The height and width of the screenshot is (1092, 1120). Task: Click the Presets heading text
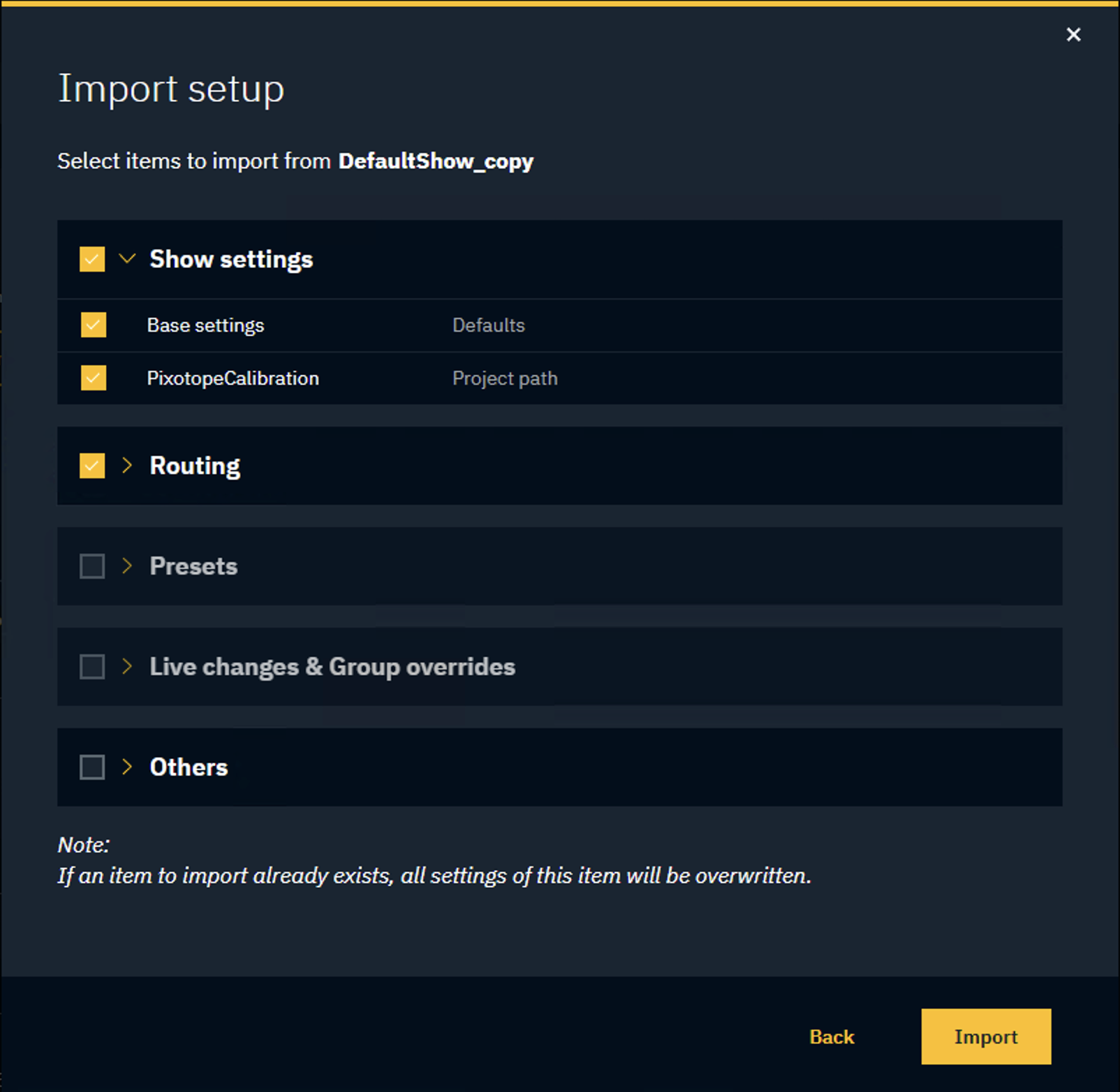193,566
